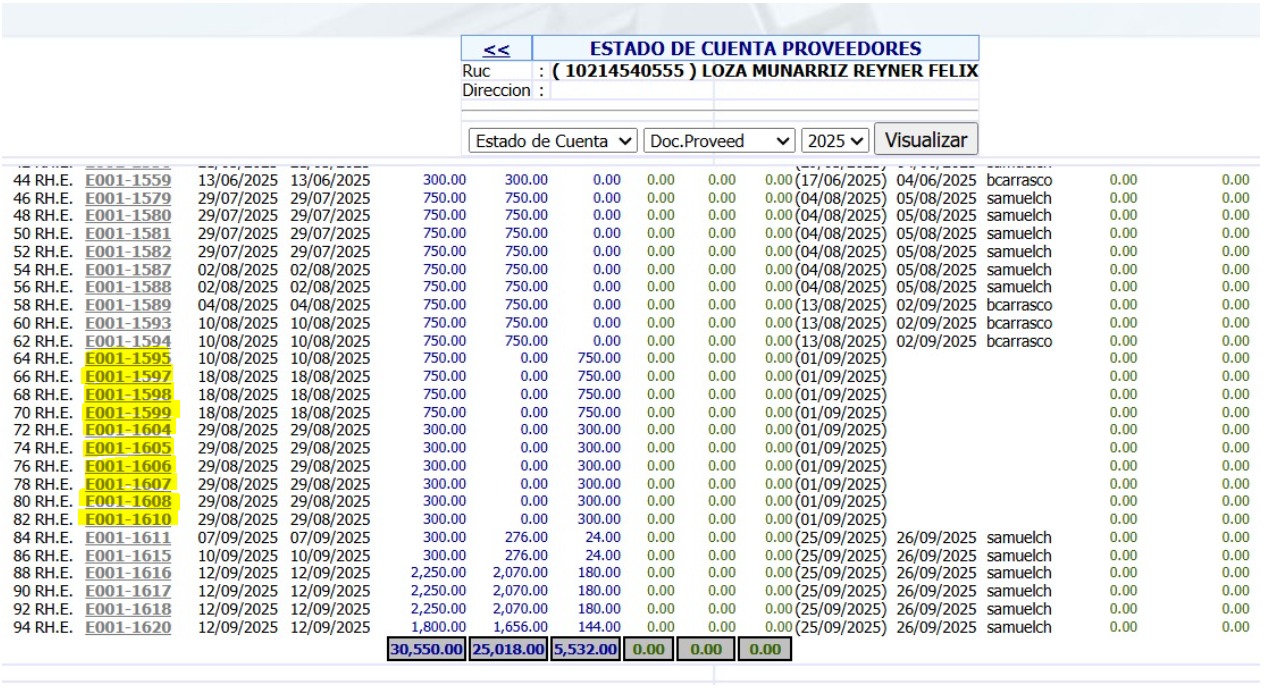Select highlighted link E001-1599
This screenshot has height=688, width=1267.
(x=128, y=412)
